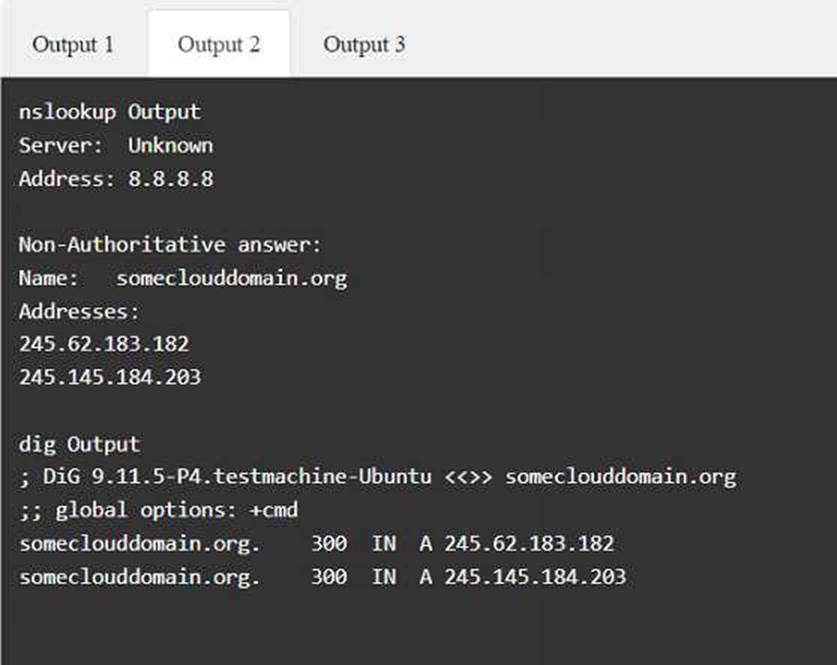This screenshot has width=837, height=665.
Task: Click nslookup address 245.62.183.182
Action: tap(104, 344)
